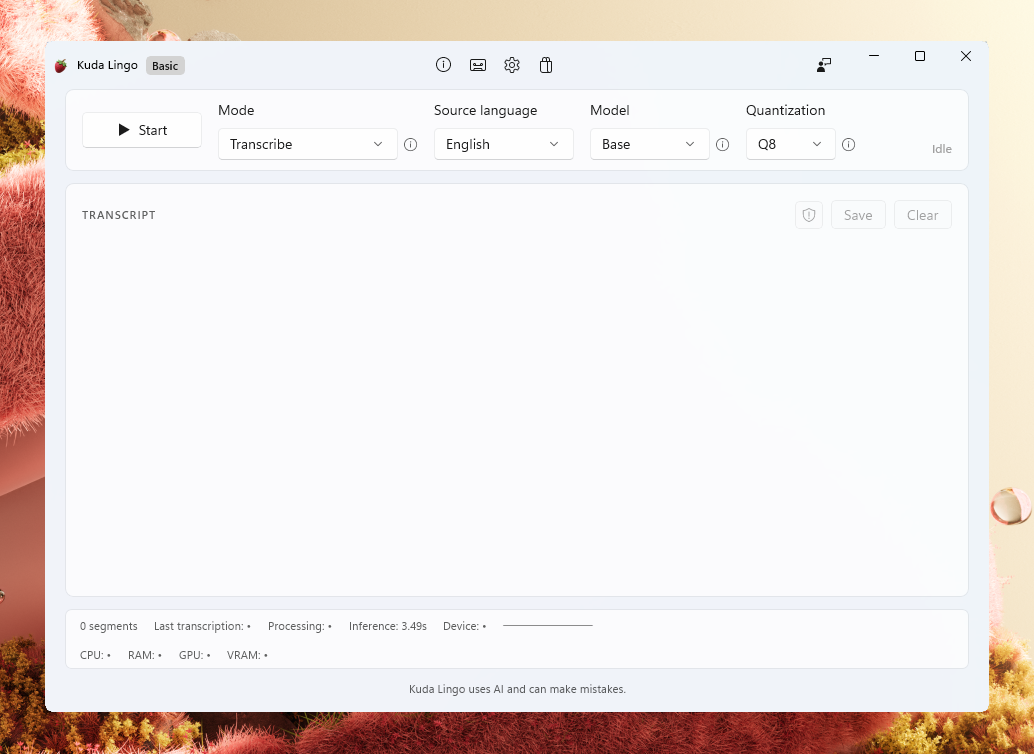Click the audio level bar in status area

pos(547,625)
